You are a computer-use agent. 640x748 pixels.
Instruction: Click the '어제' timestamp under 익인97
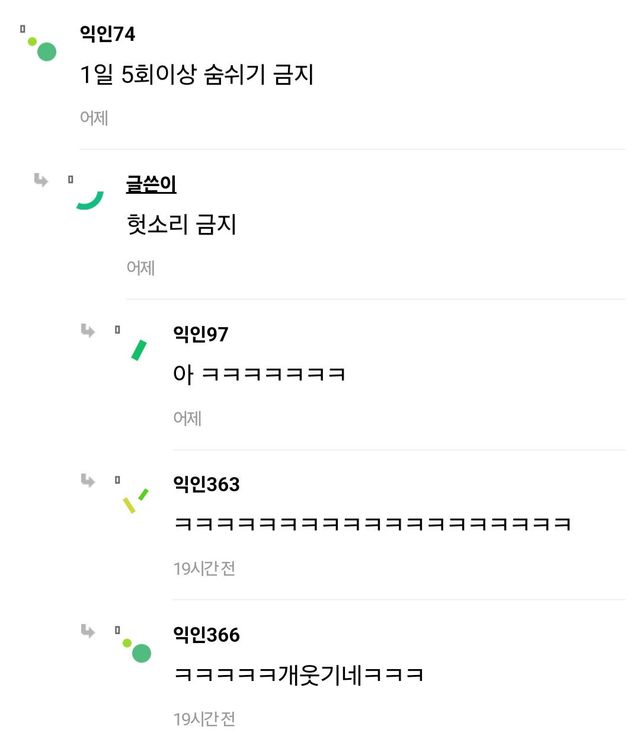[x=187, y=418]
